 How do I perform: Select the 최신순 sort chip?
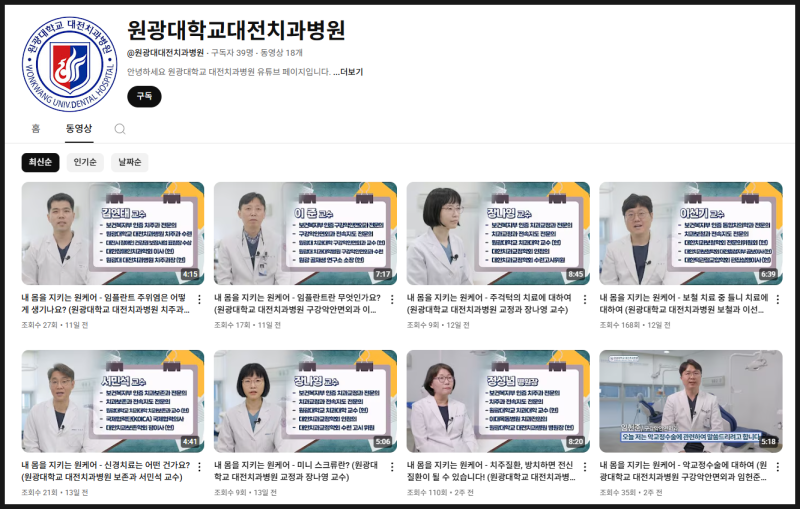tap(40, 162)
